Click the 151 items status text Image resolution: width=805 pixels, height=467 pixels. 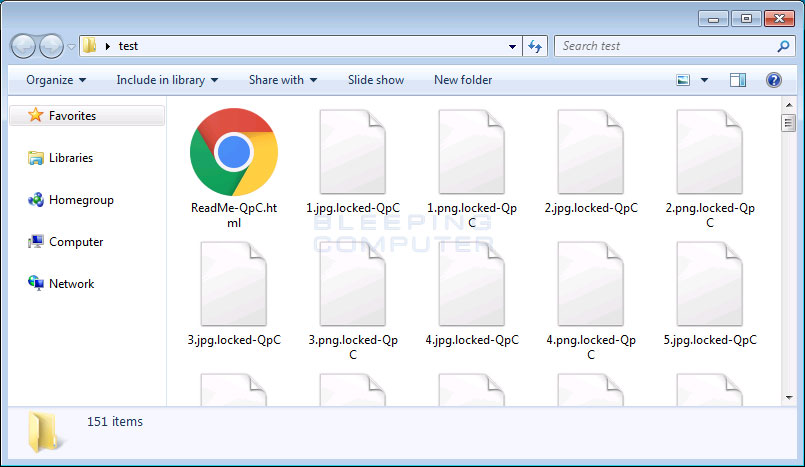tap(114, 421)
